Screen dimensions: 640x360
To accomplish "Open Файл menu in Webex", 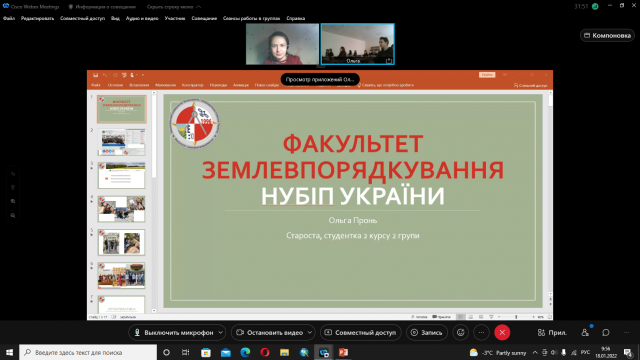I will [9, 18].
